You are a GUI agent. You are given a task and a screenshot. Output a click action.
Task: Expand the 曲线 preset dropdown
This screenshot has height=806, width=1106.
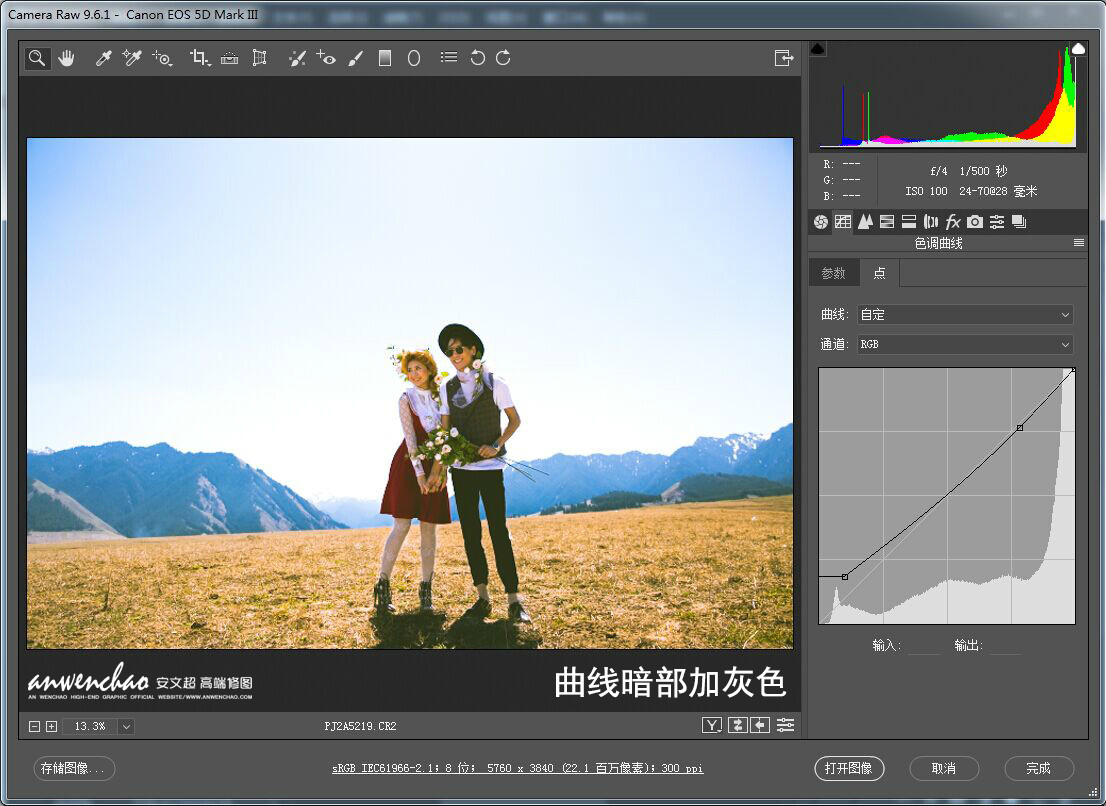(965, 315)
